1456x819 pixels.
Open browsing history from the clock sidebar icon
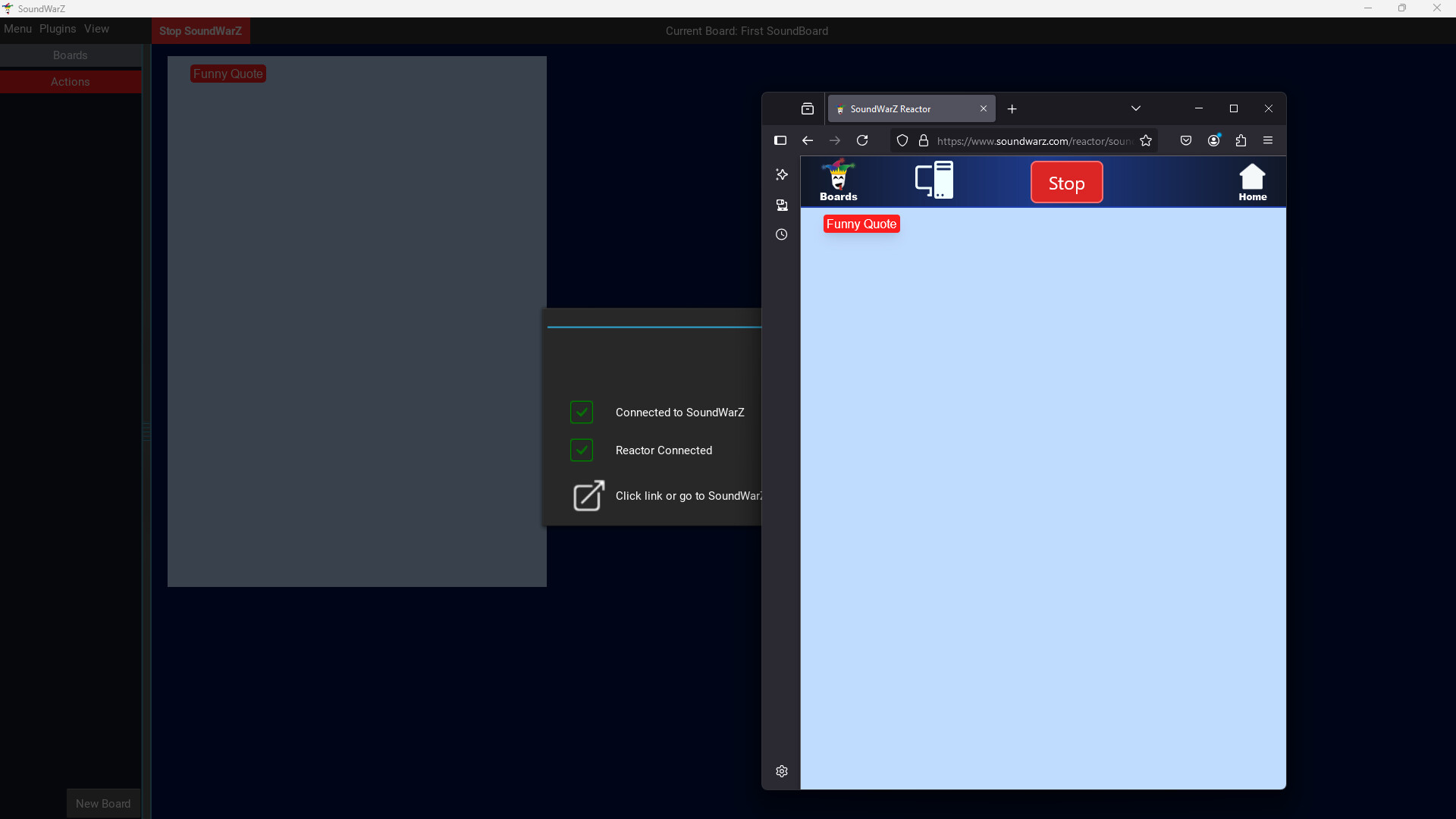[781, 234]
